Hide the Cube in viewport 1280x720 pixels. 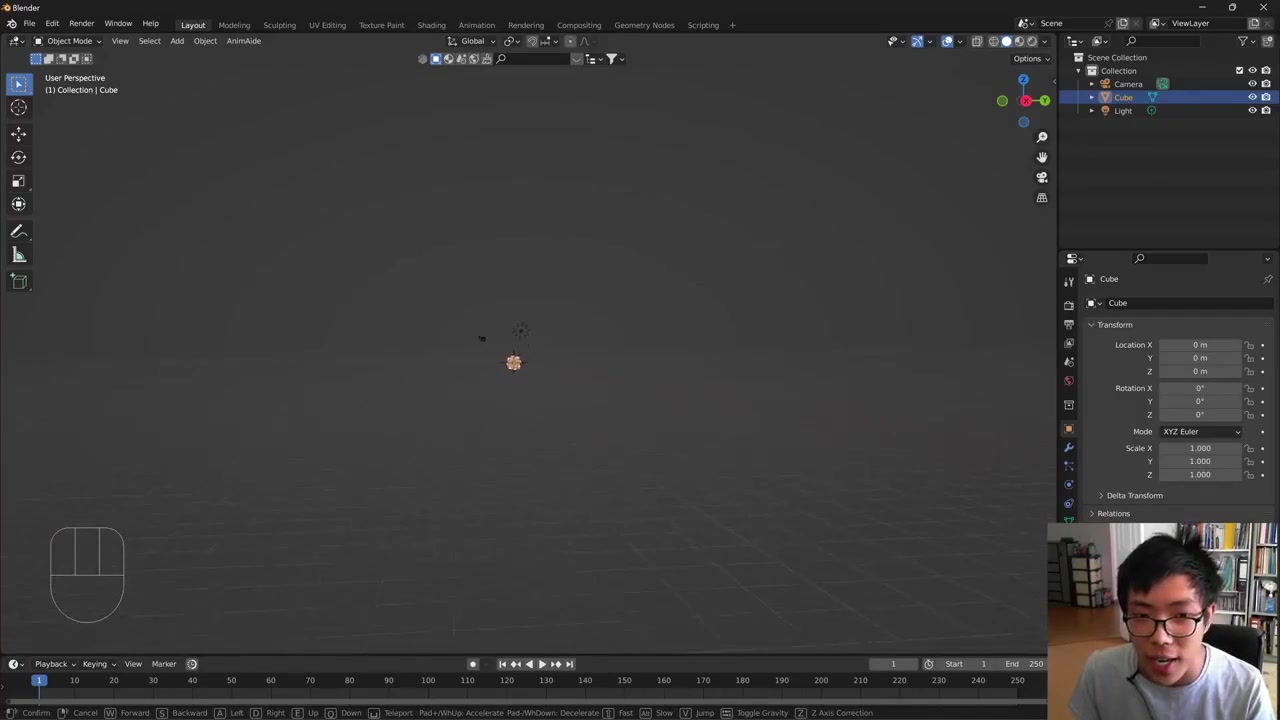(1252, 97)
